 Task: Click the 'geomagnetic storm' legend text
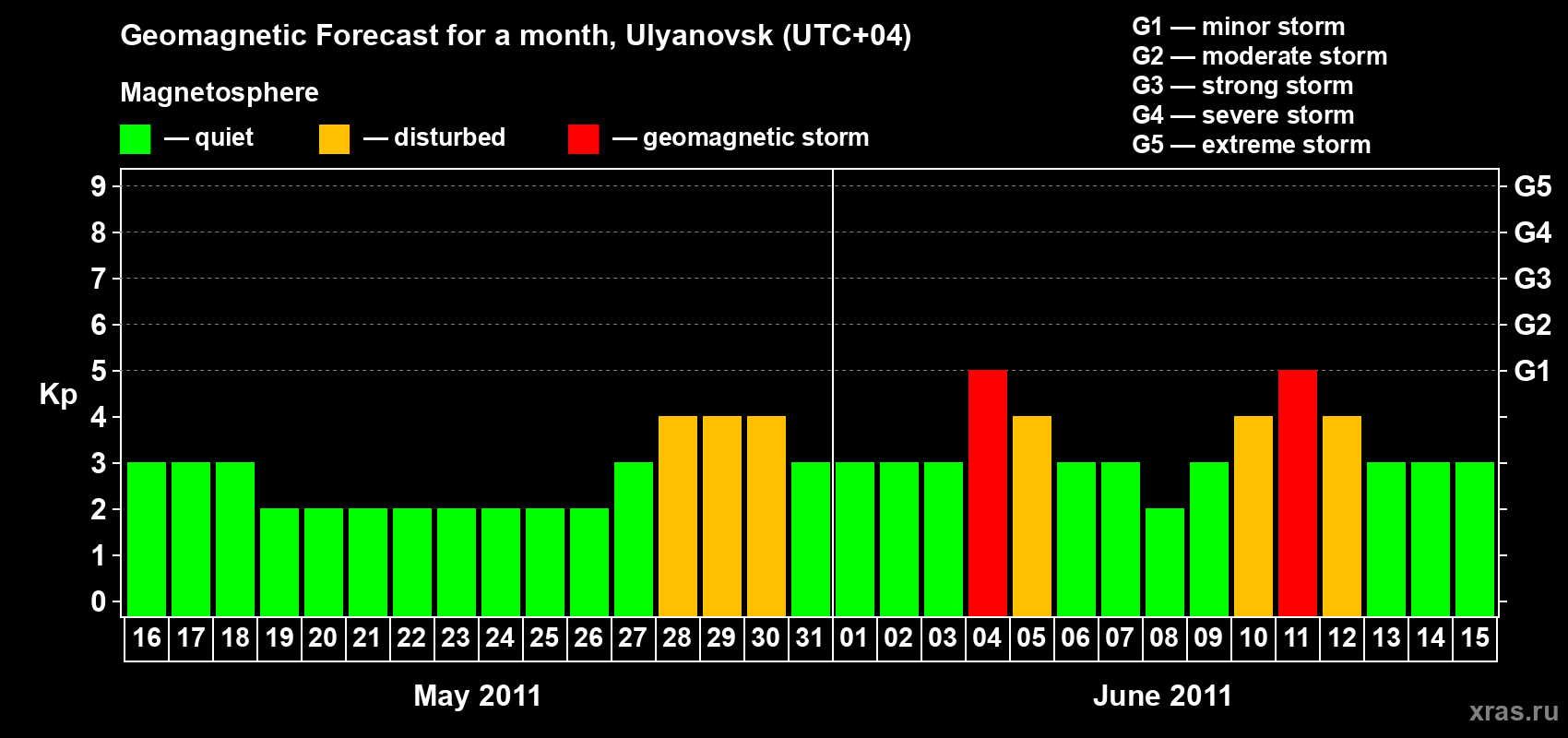756,137
